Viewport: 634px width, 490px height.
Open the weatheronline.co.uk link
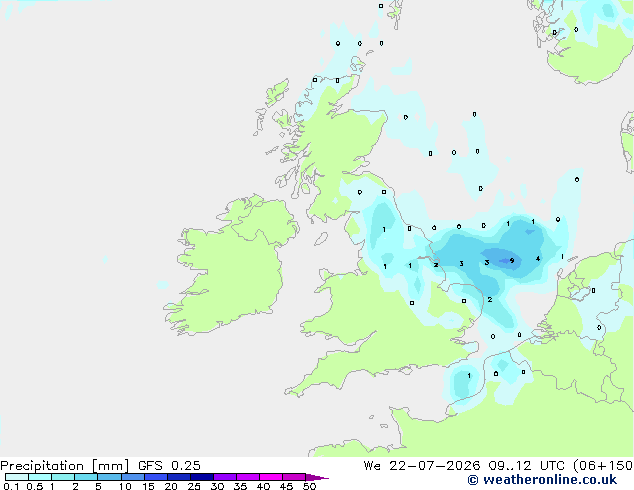tap(550, 480)
